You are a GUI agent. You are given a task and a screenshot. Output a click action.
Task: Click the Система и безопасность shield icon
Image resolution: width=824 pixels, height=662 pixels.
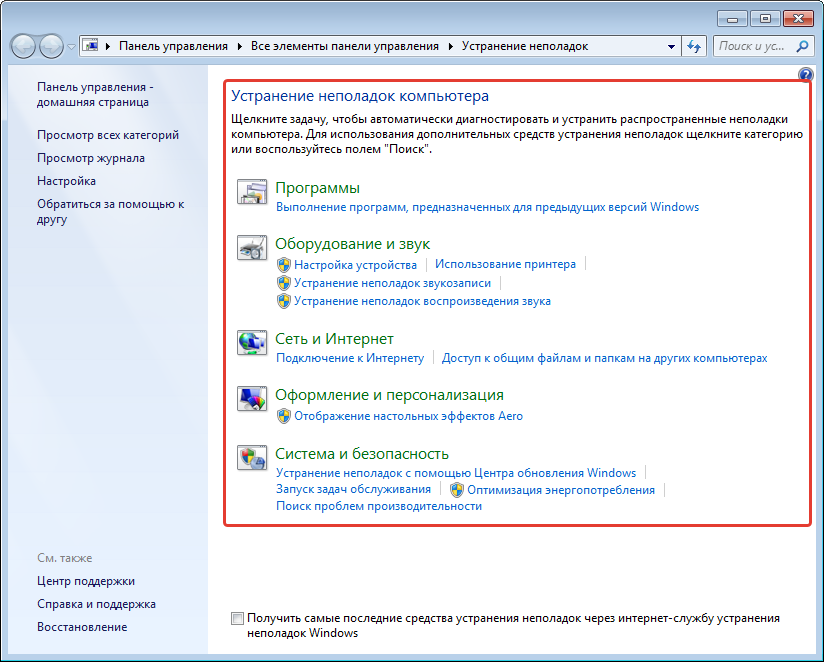[x=252, y=458]
